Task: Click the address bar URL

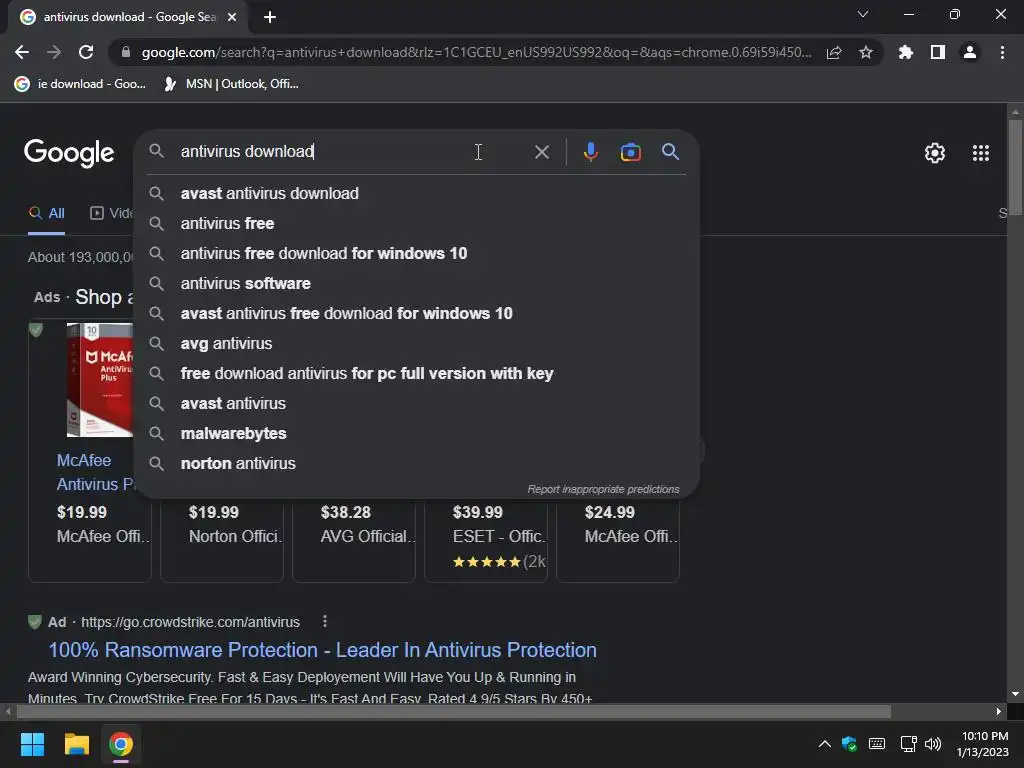Action: pyautogui.click(x=477, y=52)
